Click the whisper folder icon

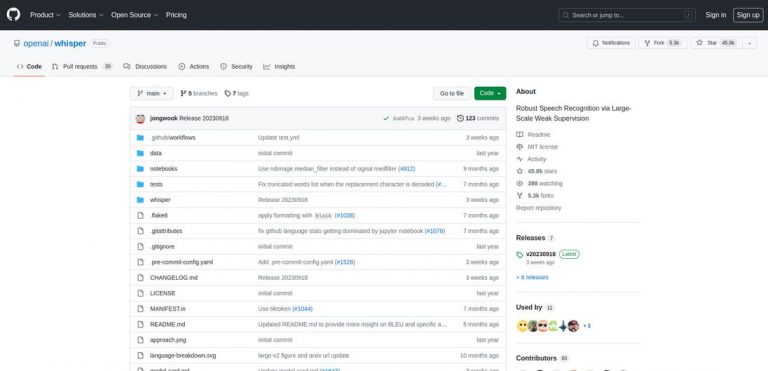click(141, 200)
